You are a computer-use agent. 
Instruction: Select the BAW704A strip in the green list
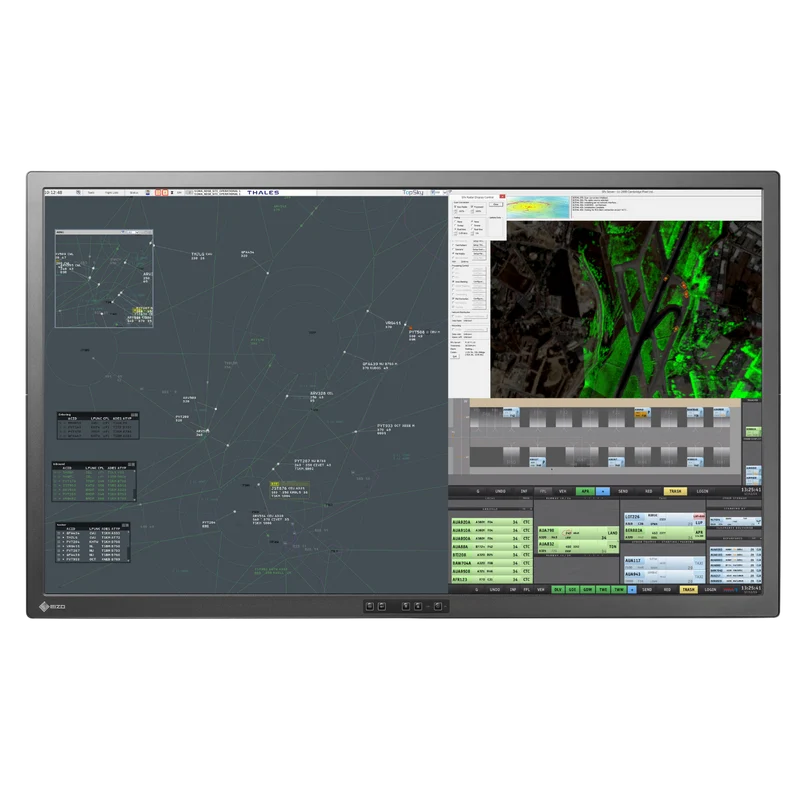coord(492,563)
